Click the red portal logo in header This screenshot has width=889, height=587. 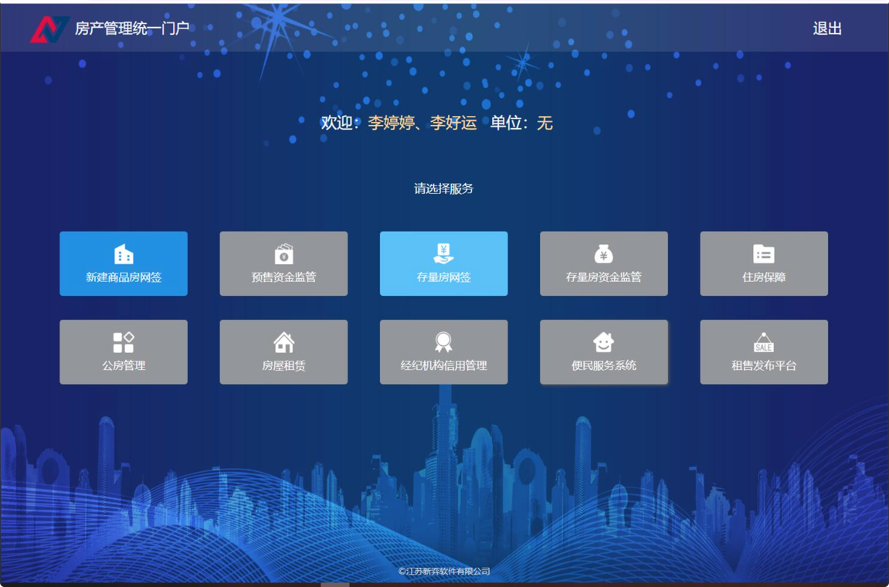coord(49,29)
